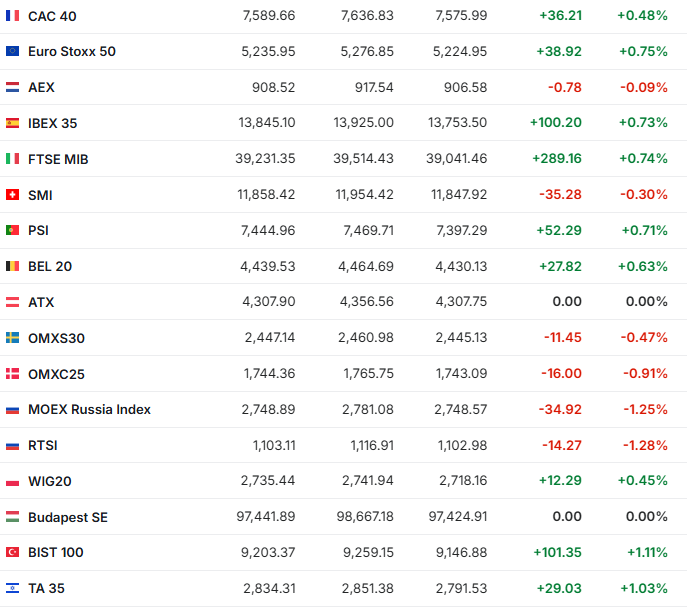Click the Swiss flag beside SMI
This screenshot has height=607, width=687.
12,195
